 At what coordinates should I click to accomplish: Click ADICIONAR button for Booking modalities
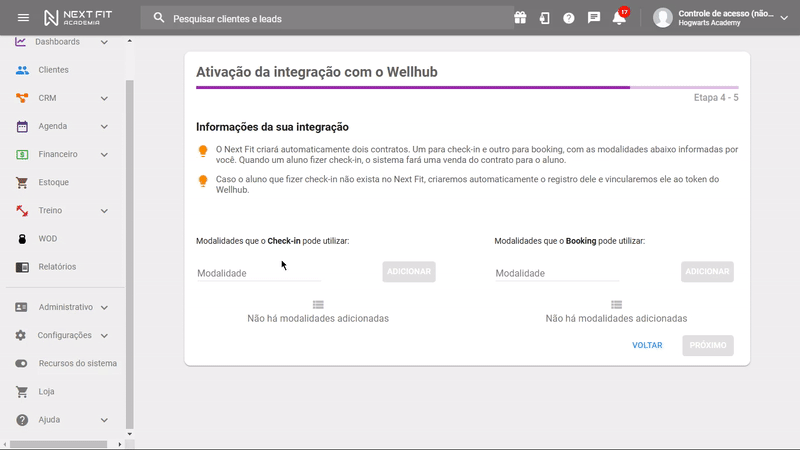pos(707,271)
